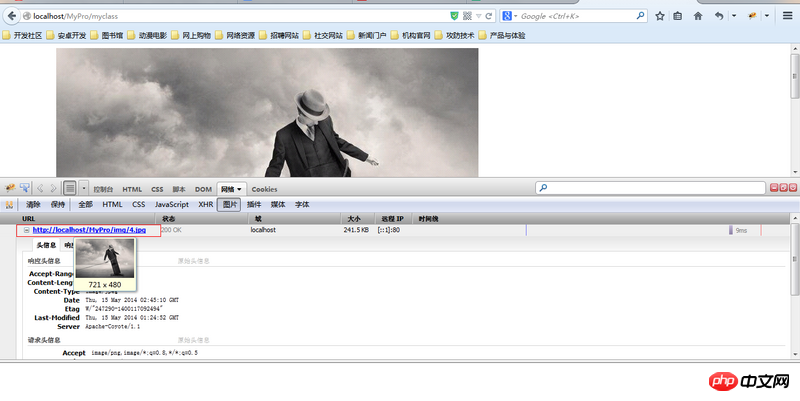Bookmark this page with the star icon

[x=660, y=16]
